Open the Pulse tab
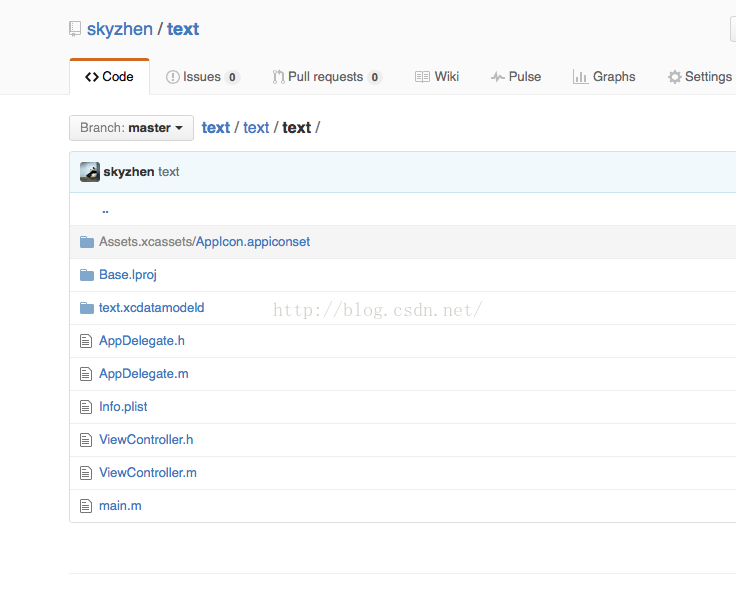The width and height of the screenshot is (736, 599). click(516, 77)
